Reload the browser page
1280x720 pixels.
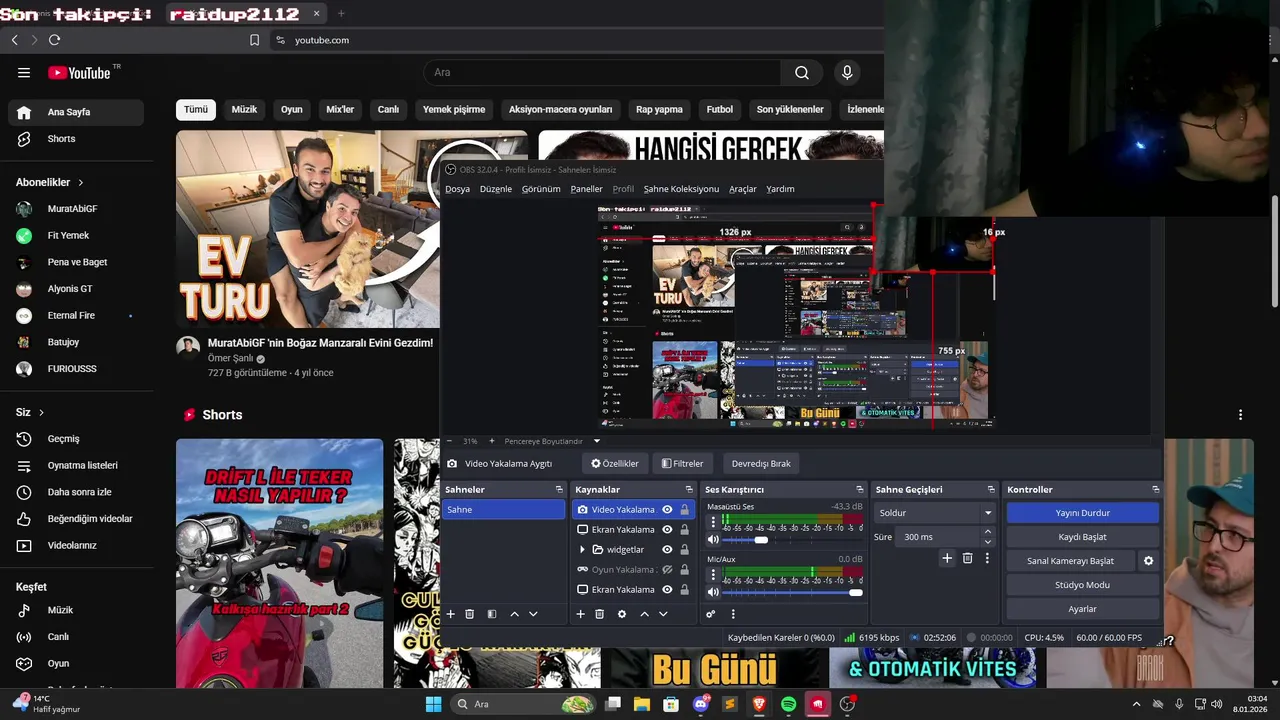(54, 40)
